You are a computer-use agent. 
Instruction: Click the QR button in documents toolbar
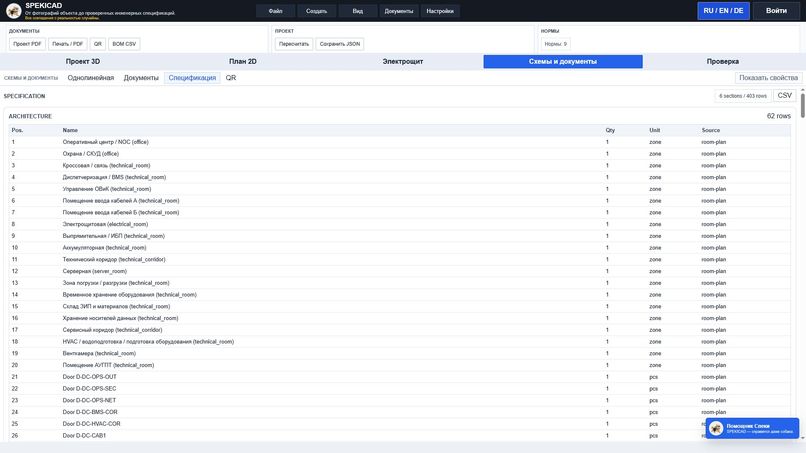98,44
